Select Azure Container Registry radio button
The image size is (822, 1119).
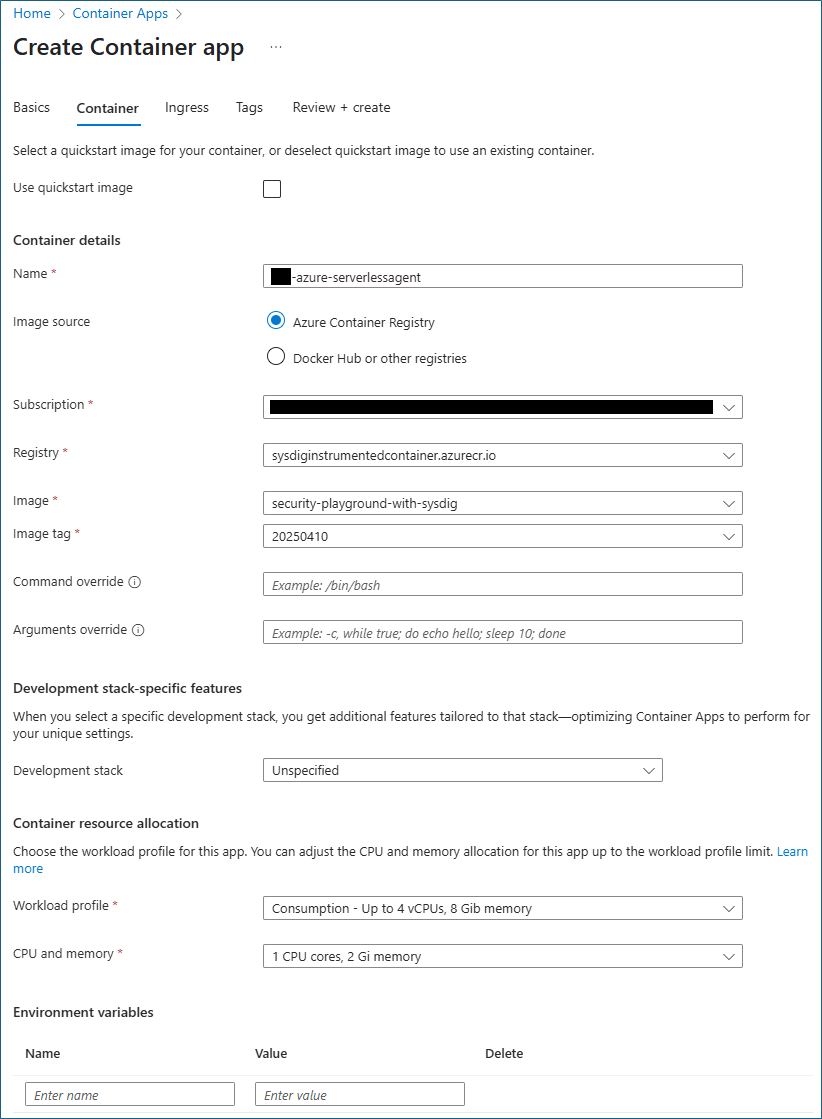[x=276, y=321]
